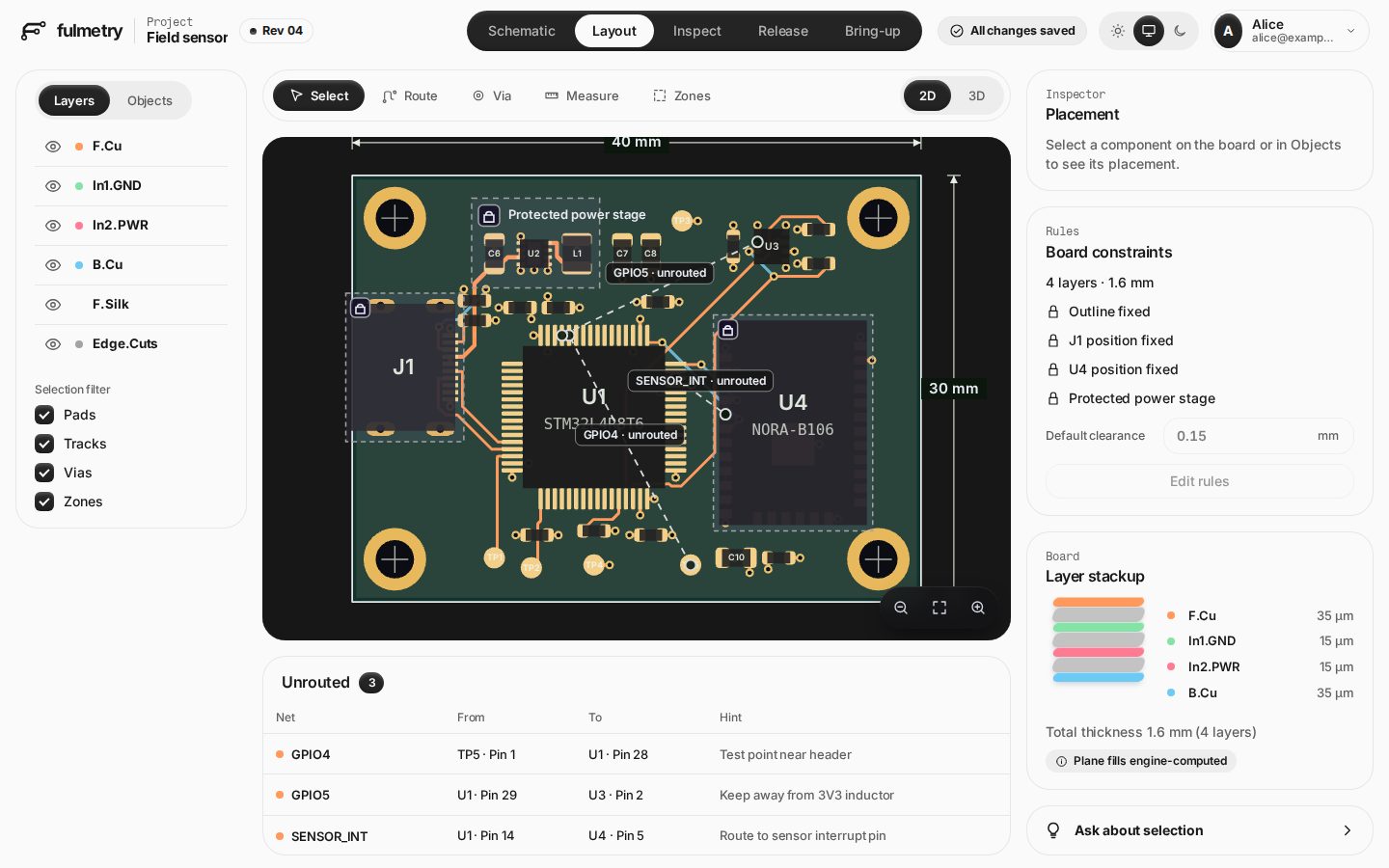Toggle In2.PWR layer visibility eye

pos(53,226)
